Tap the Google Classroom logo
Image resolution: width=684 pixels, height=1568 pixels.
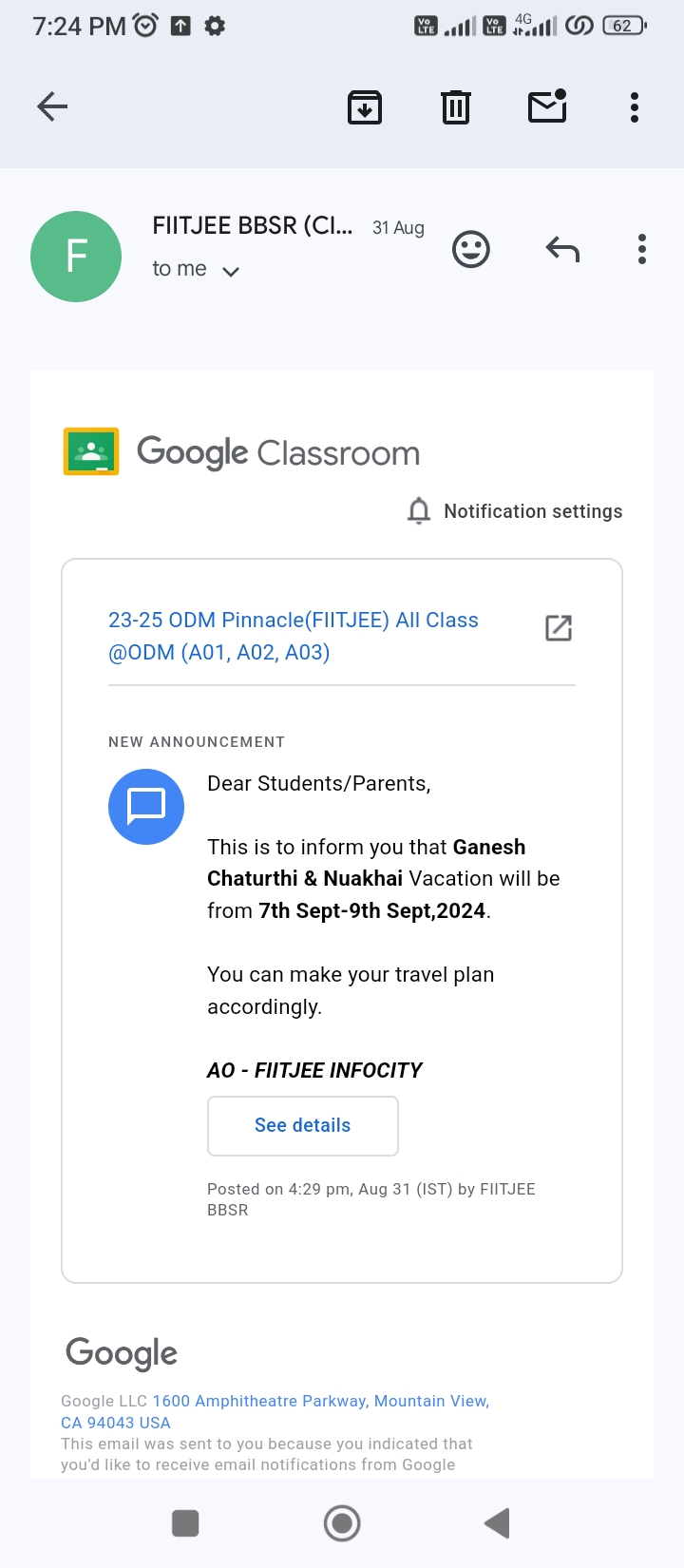point(91,451)
